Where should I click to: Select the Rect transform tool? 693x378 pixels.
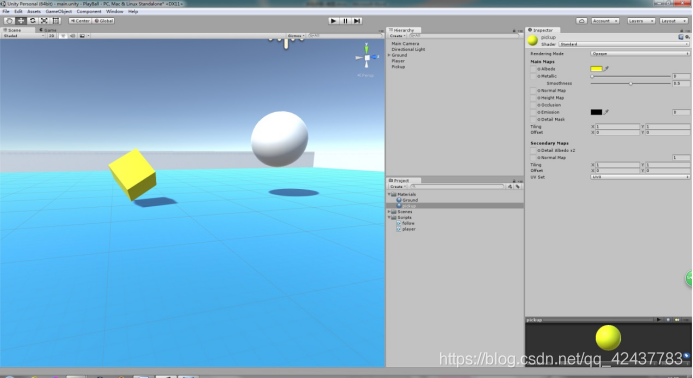56,21
